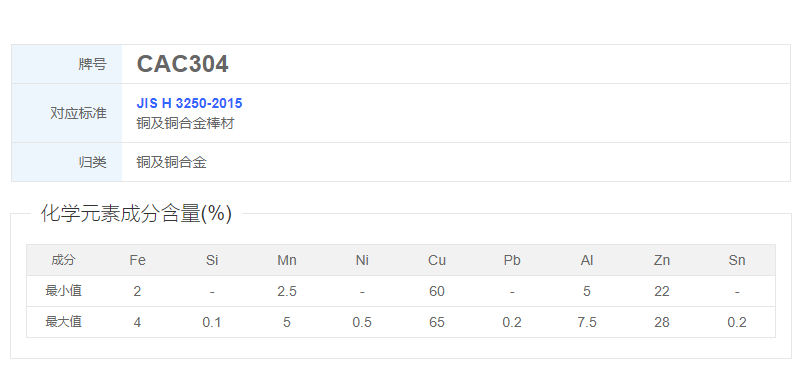
Task: Click the 铜及铜合金 category value
Action: [171, 163]
